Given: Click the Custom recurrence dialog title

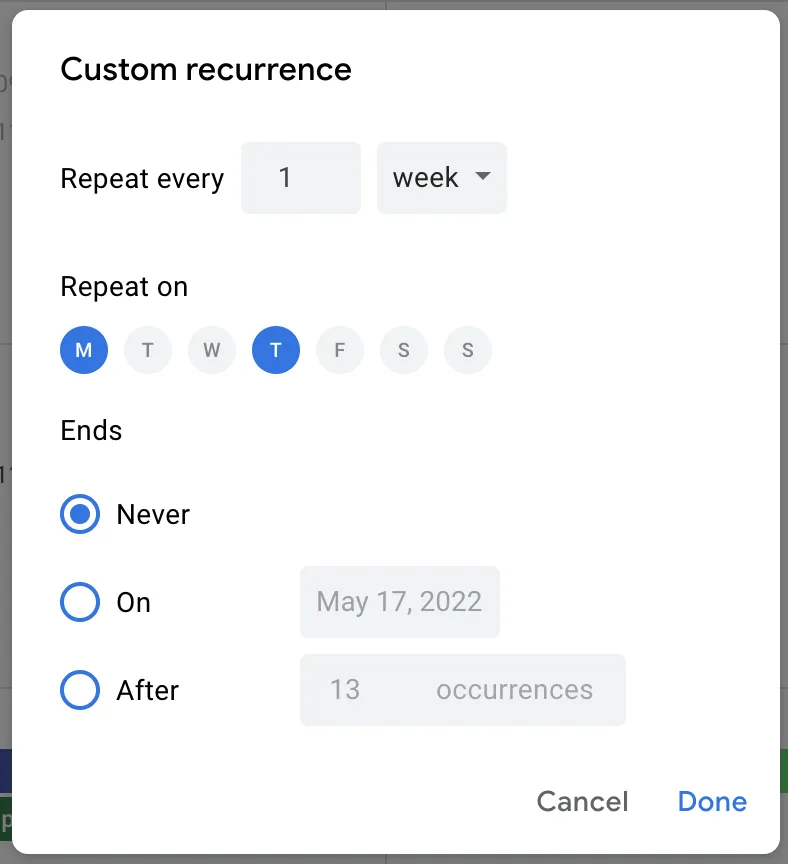Looking at the screenshot, I should (x=206, y=69).
